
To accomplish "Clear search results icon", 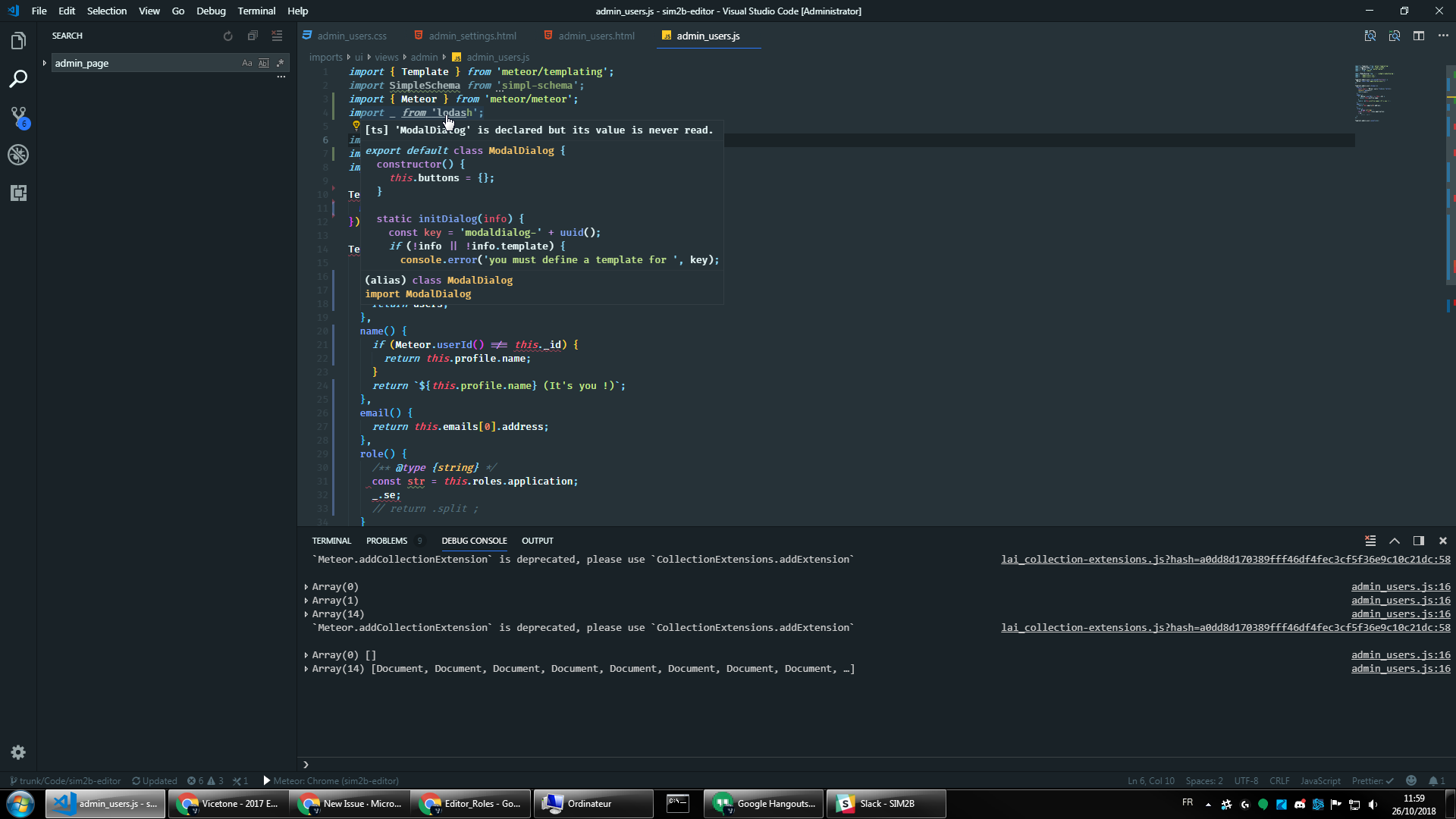I will (x=277, y=36).
